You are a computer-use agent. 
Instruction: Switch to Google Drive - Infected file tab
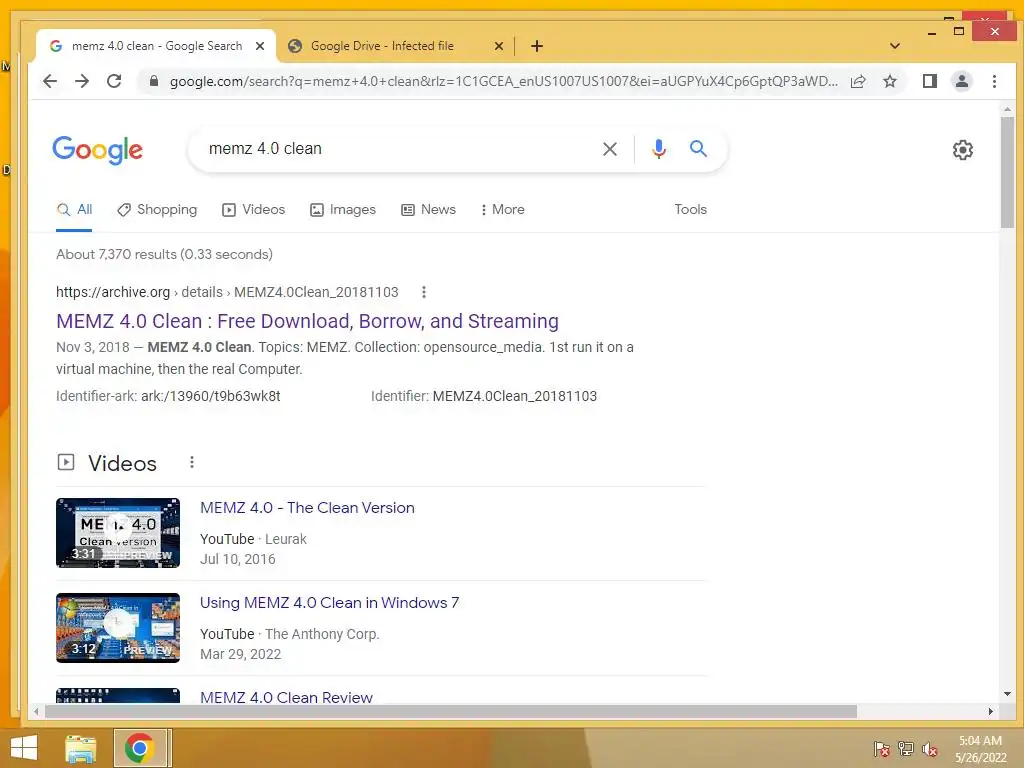click(382, 46)
